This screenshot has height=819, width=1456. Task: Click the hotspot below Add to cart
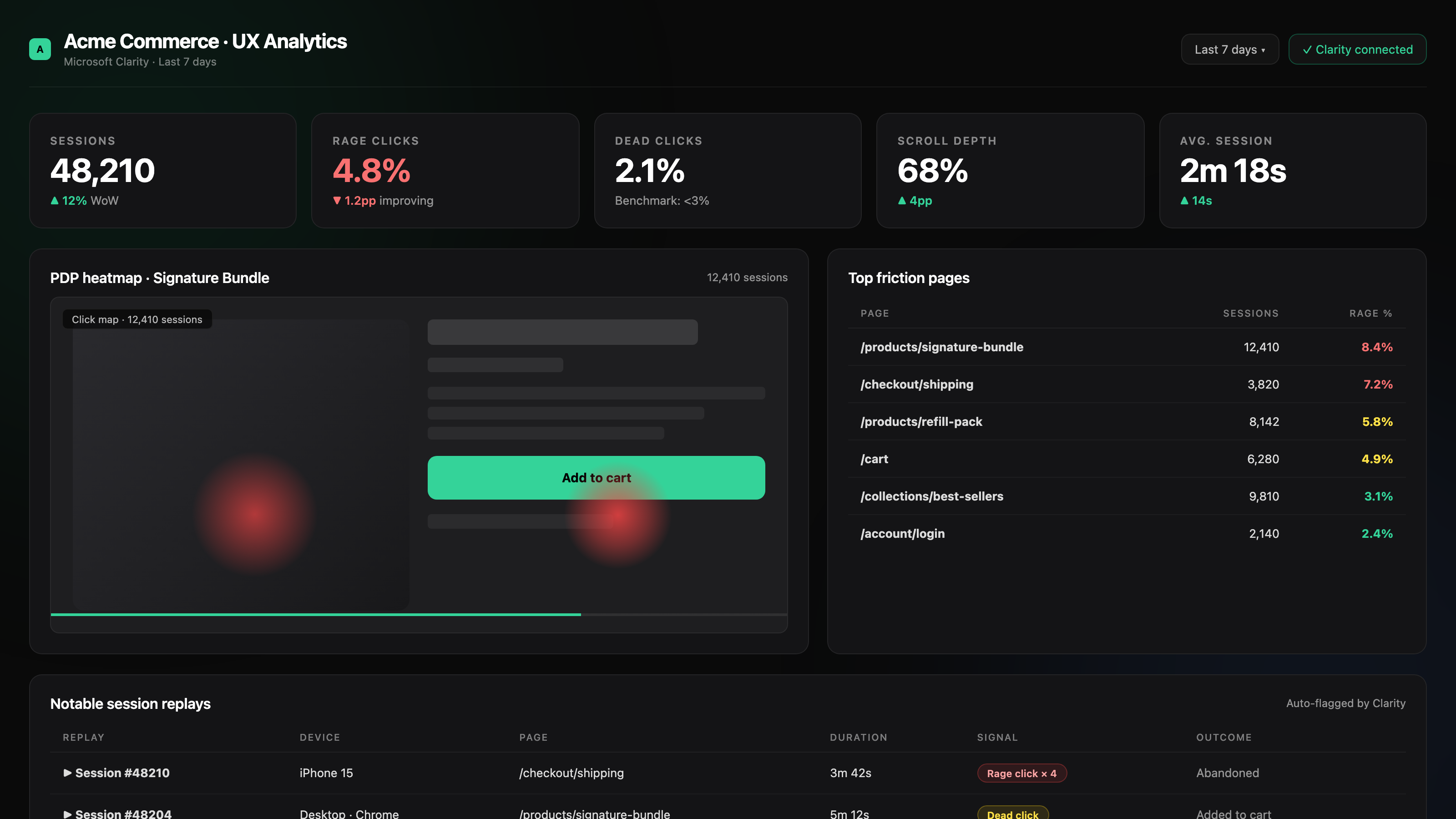click(619, 516)
